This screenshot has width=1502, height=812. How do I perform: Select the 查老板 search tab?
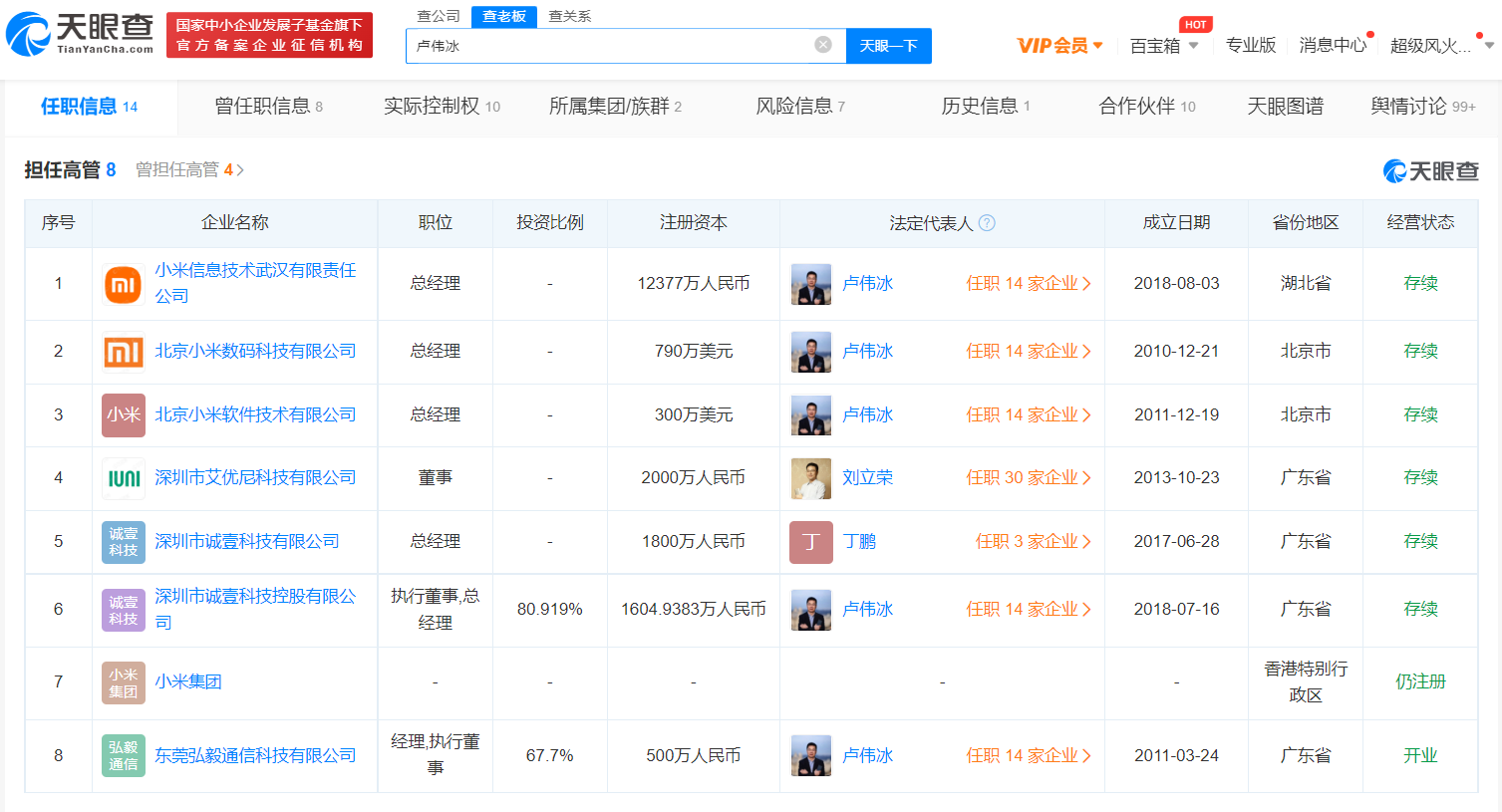(504, 17)
